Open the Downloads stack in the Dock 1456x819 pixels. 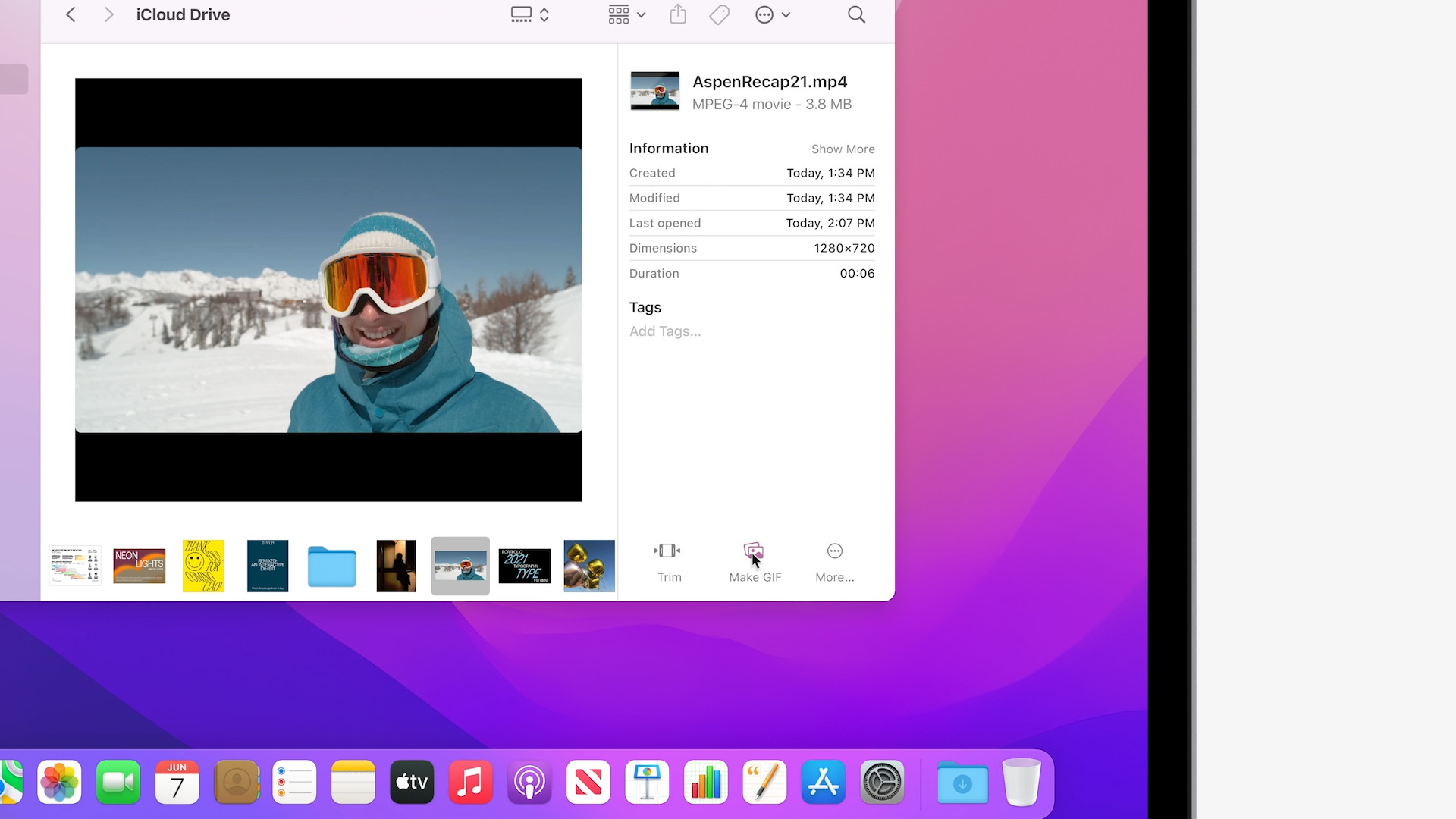click(x=962, y=782)
